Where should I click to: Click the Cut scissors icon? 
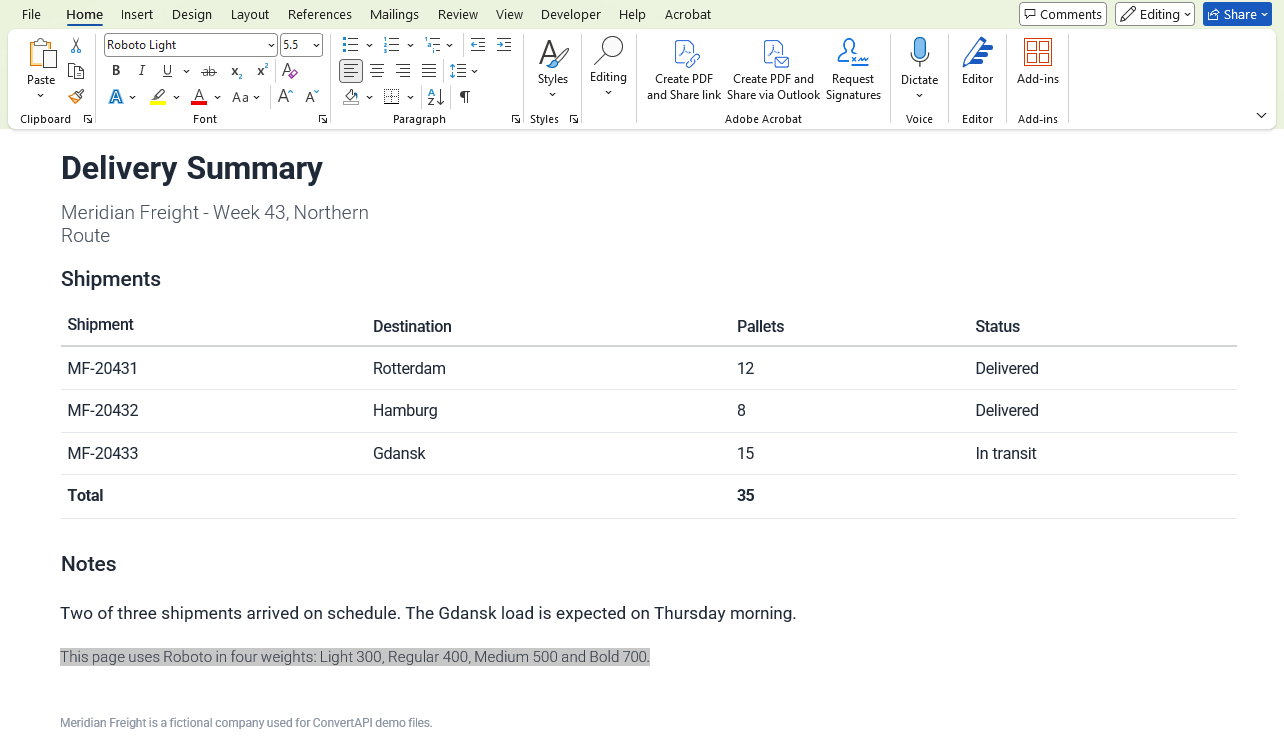76,46
